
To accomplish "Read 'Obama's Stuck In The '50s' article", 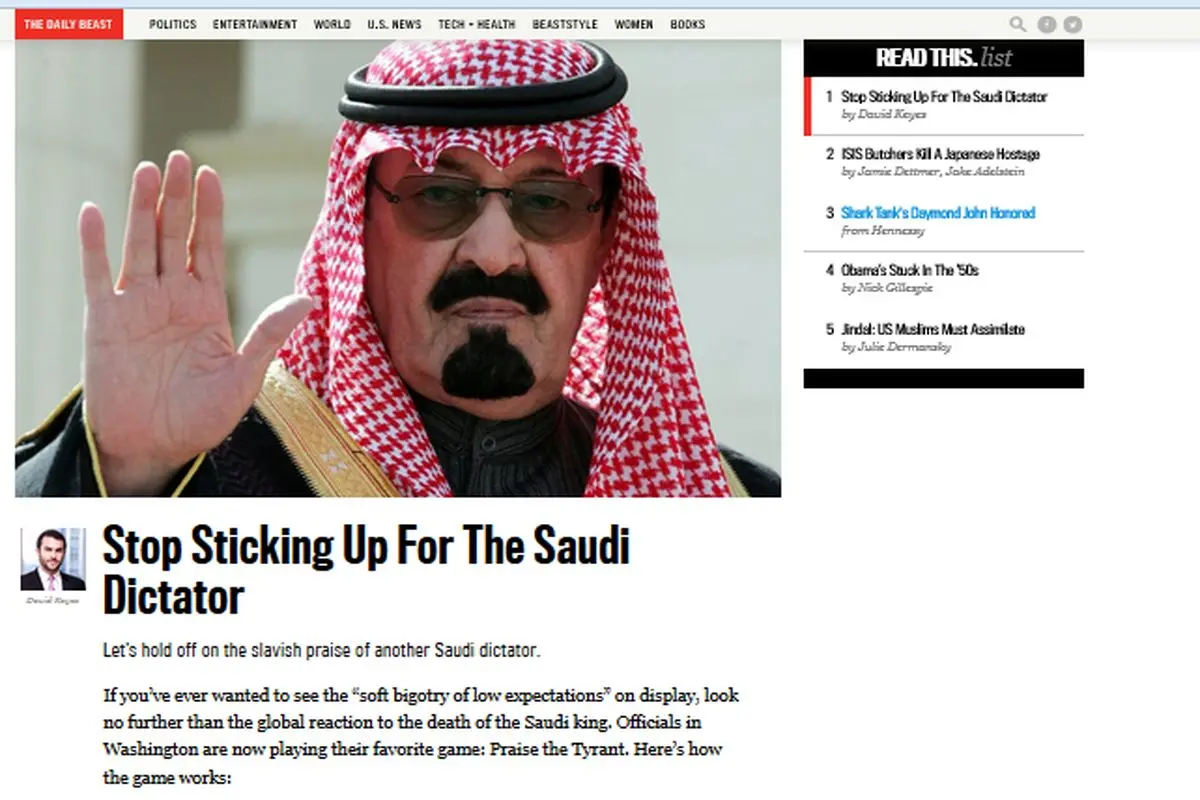I will pyautogui.click(x=910, y=270).
